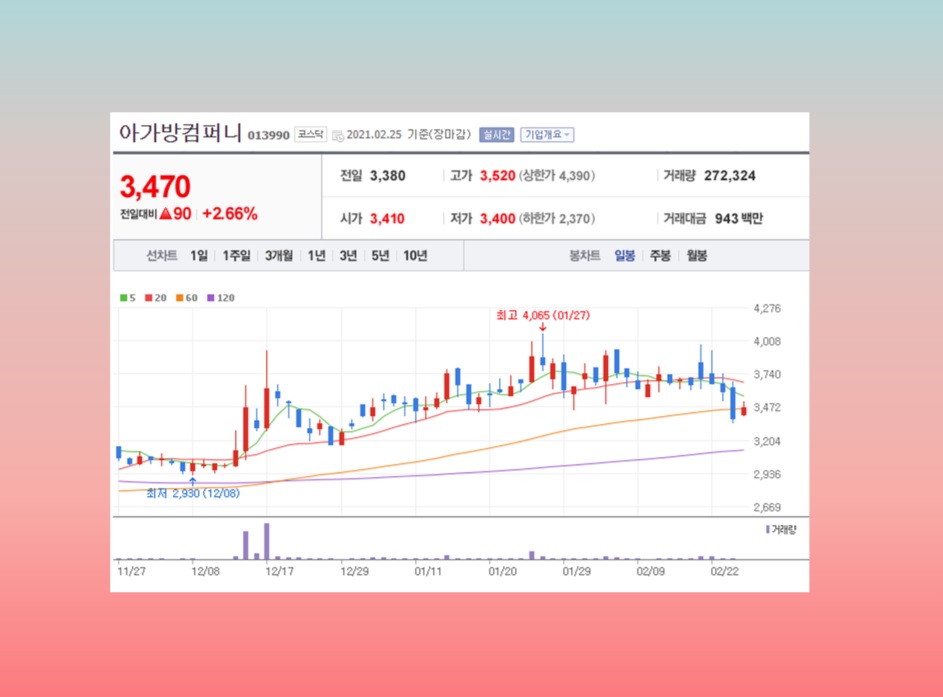Screen dimensions: 943x697
Task: Click the 02/22 date axis label
Action: click(725, 571)
